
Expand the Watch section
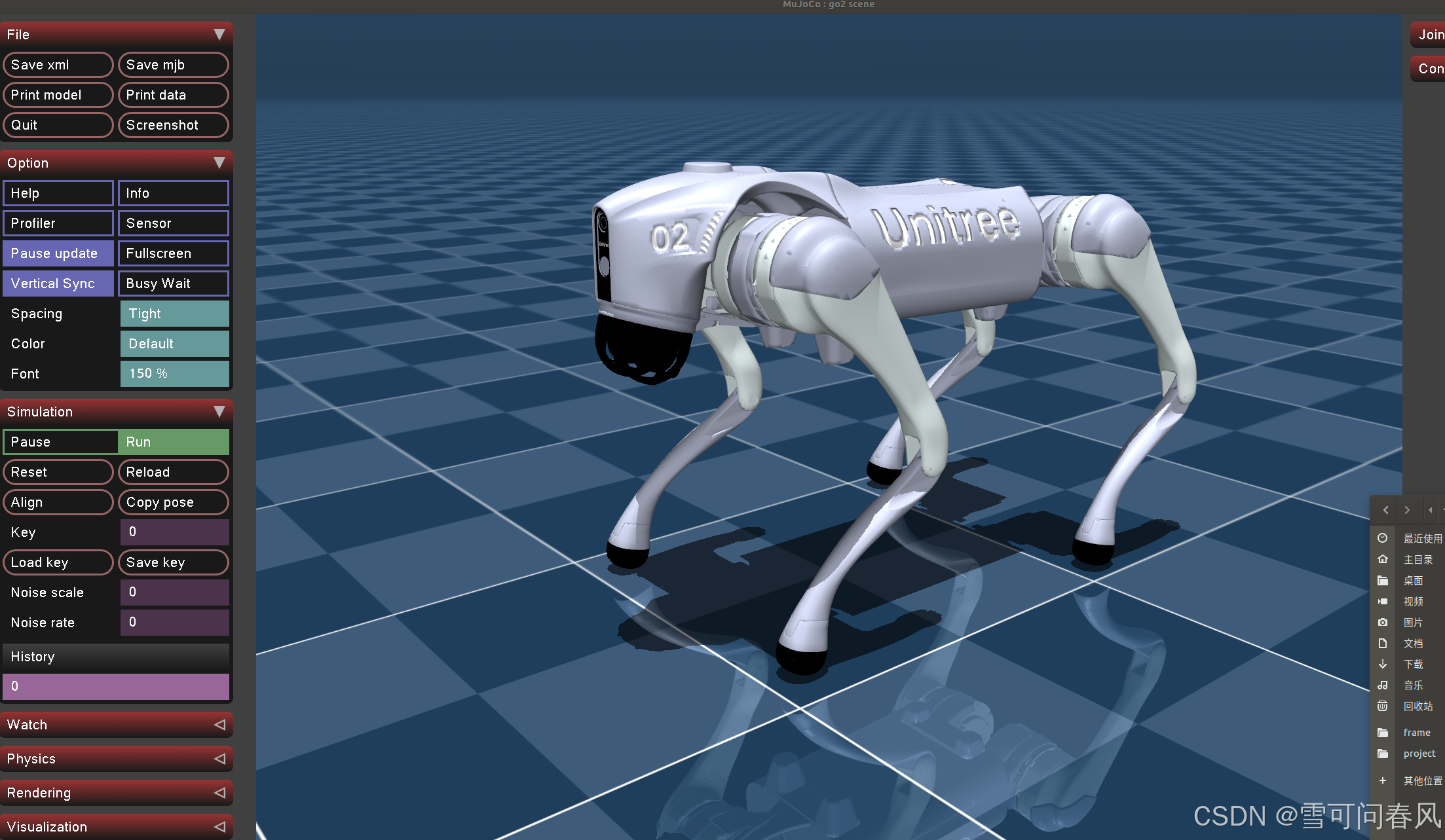(117, 725)
